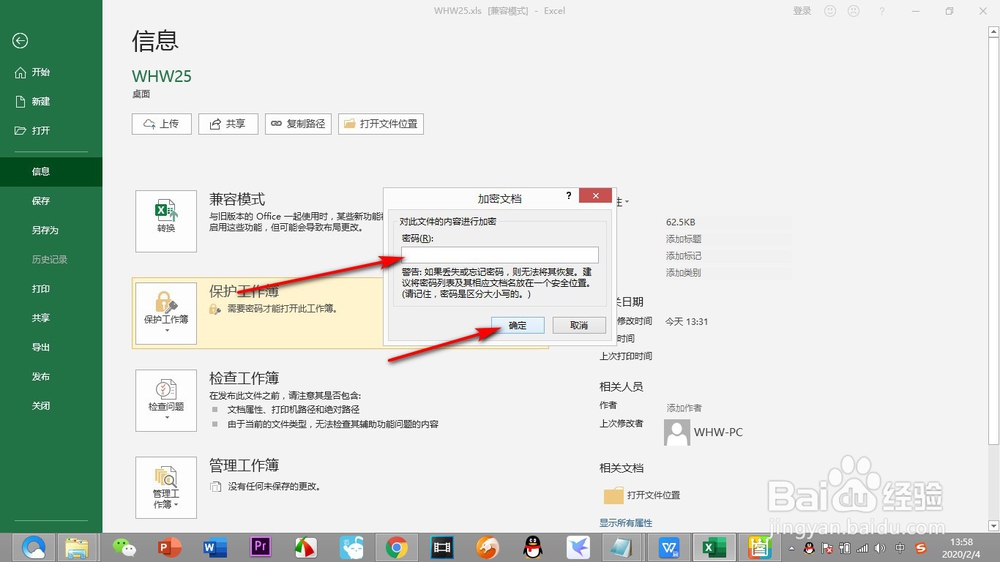Click the password field in 加密文档 dialog
Screen dimensions: 1000x562
[500, 255]
